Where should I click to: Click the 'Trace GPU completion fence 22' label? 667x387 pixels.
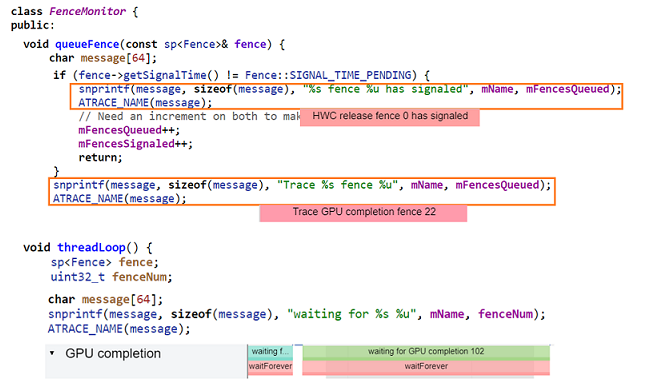click(364, 212)
